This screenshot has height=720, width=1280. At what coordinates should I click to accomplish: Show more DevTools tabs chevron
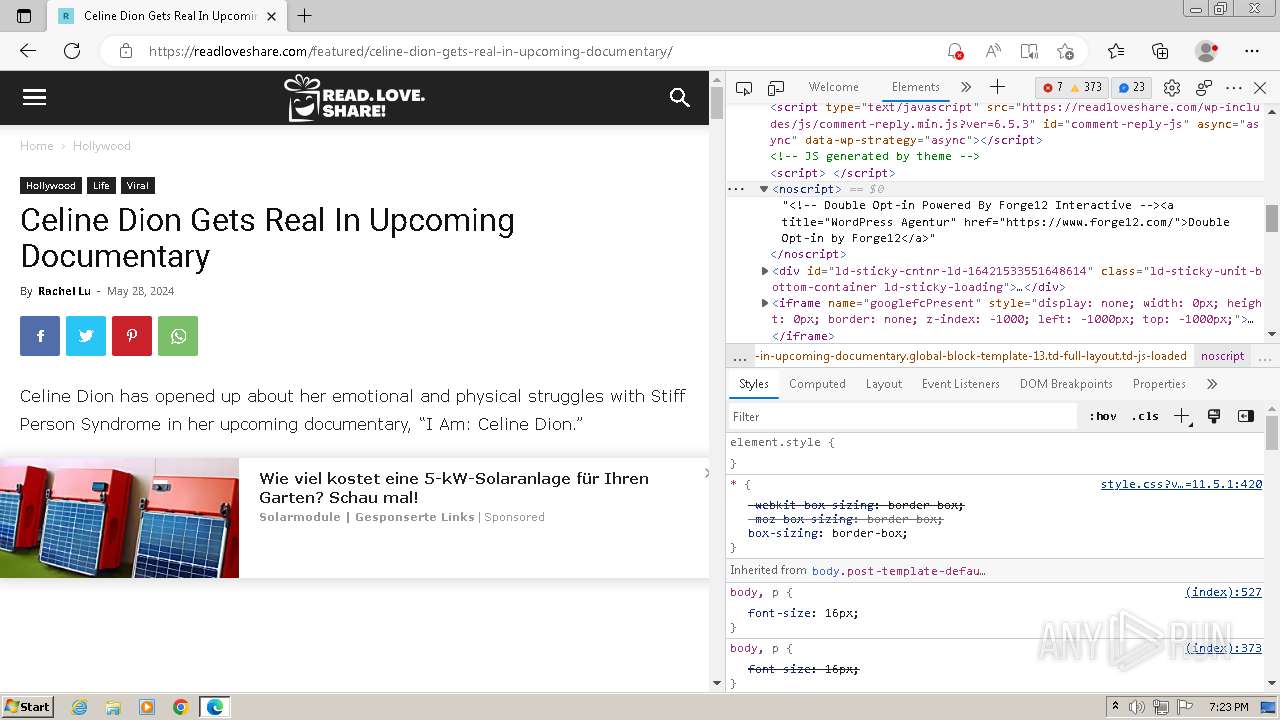coord(965,87)
